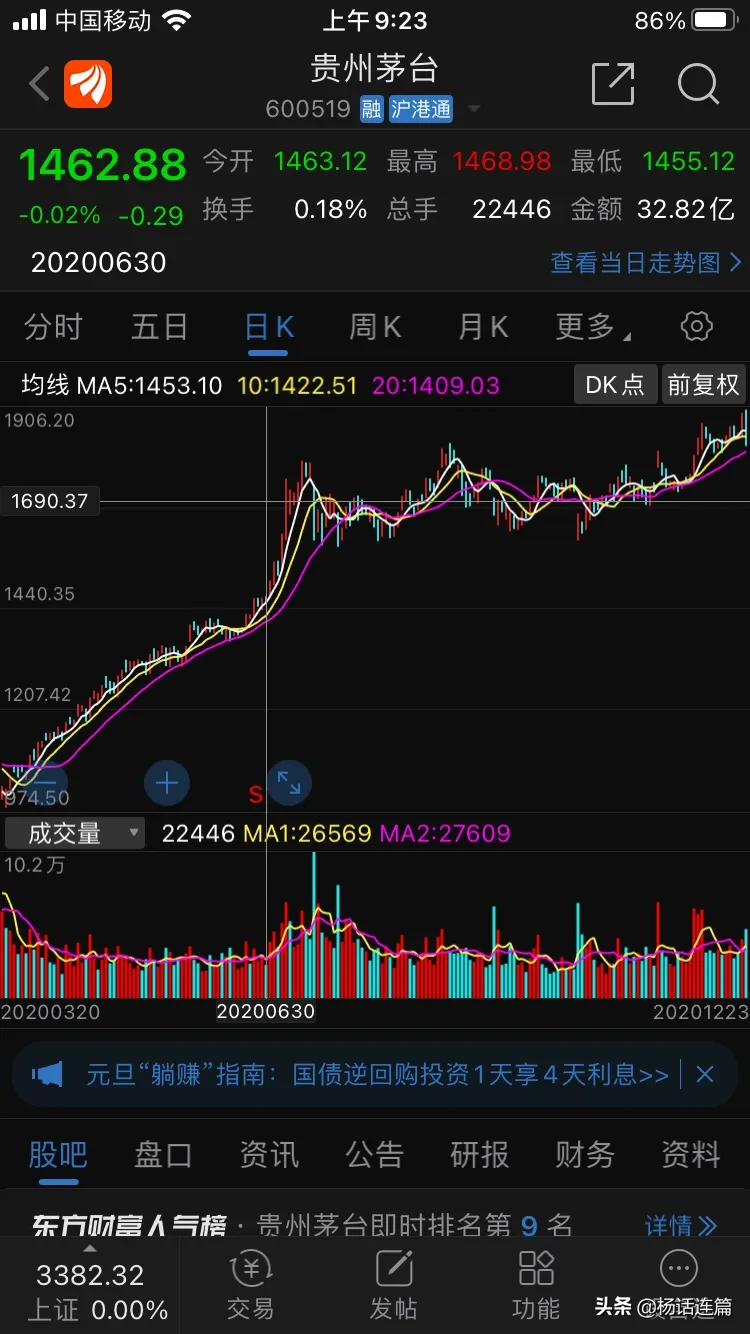Screen dimensions: 750x1334
Task: Tap the 1690.37 crosshair price label
Action: tap(50, 501)
